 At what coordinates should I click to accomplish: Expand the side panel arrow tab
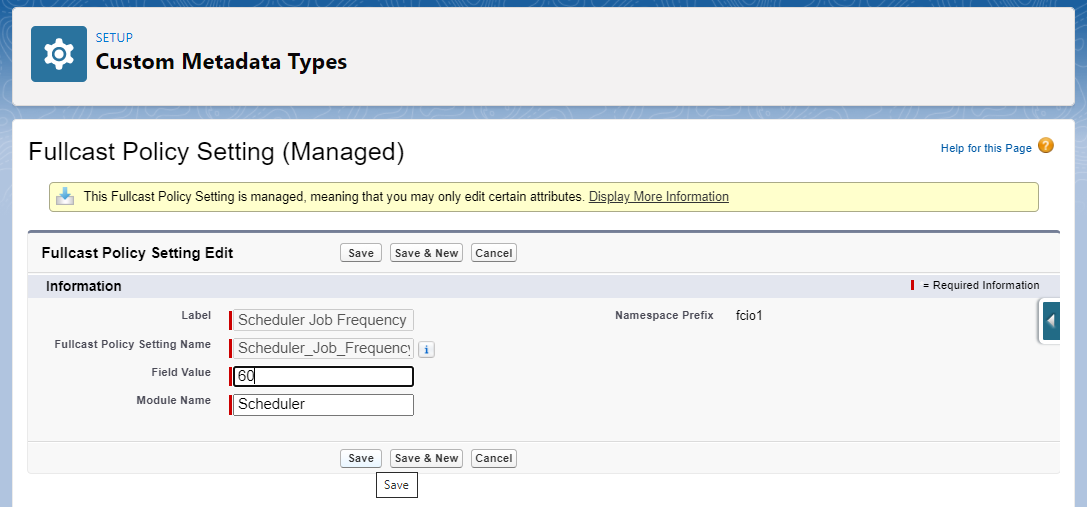(x=1051, y=322)
